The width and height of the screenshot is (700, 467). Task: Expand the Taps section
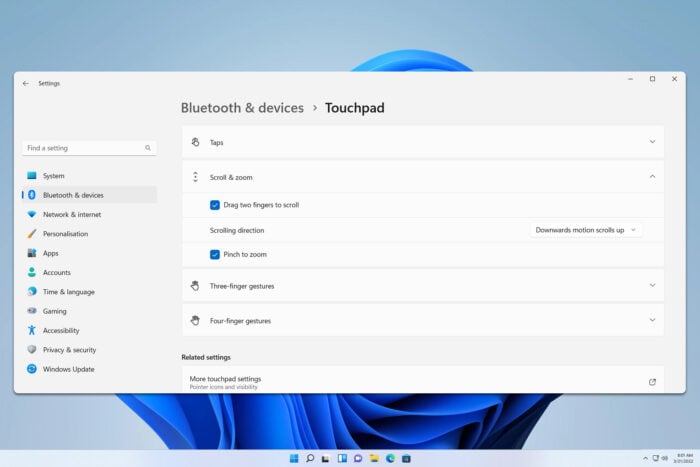[x=652, y=142]
